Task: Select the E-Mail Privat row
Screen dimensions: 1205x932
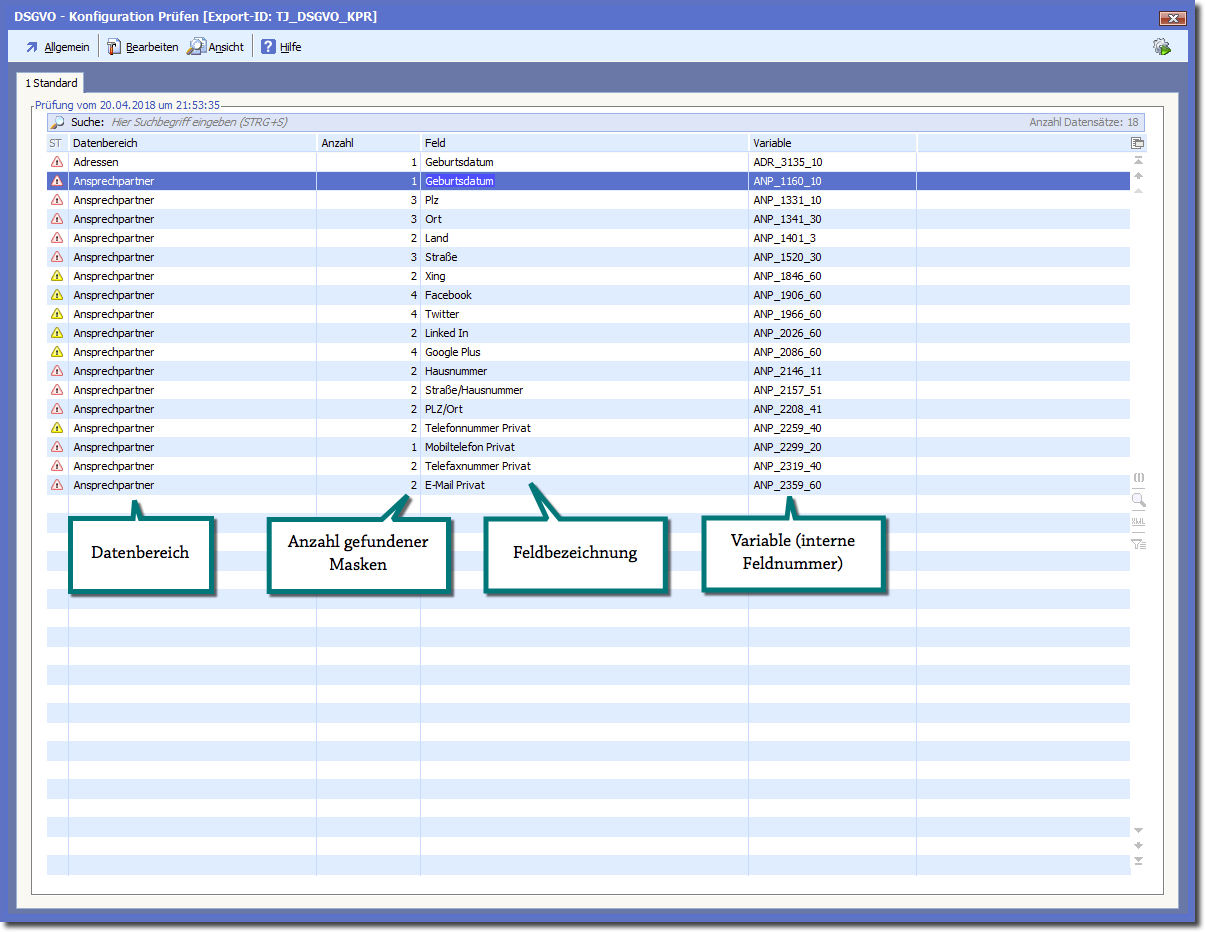Action: coord(455,485)
